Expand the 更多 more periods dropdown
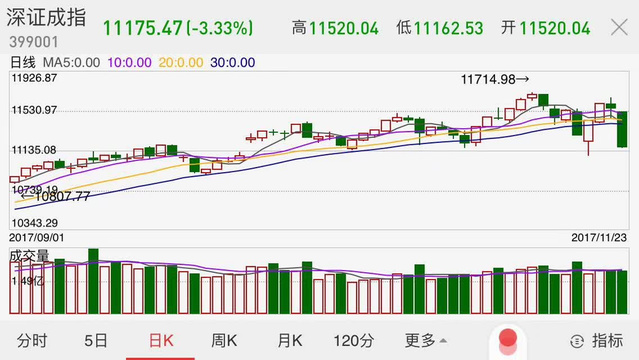Image resolution: width=639 pixels, height=360 pixels. click(426, 340)
